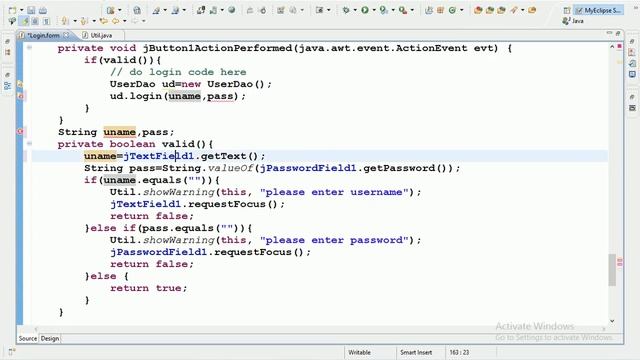Click the New file toolbar icon
Viewport: 640px width, 360px height.
13,10
